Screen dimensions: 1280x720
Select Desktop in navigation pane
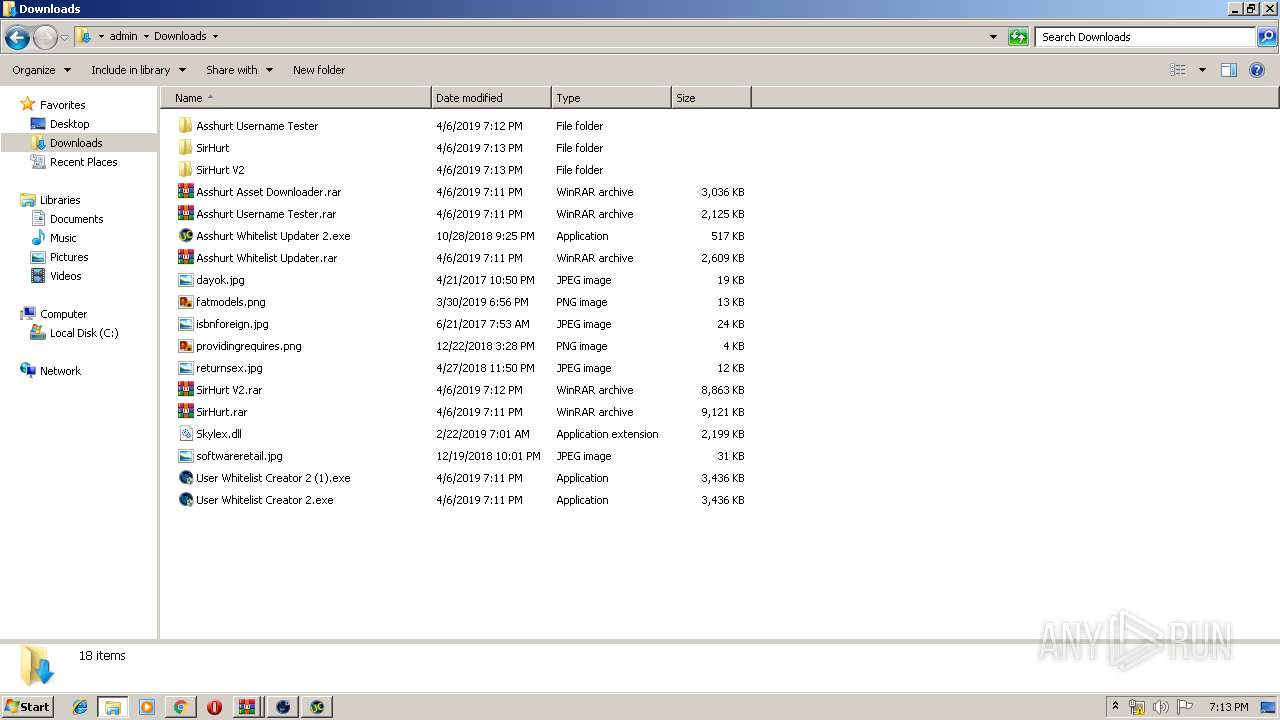[x=69, y=124]
